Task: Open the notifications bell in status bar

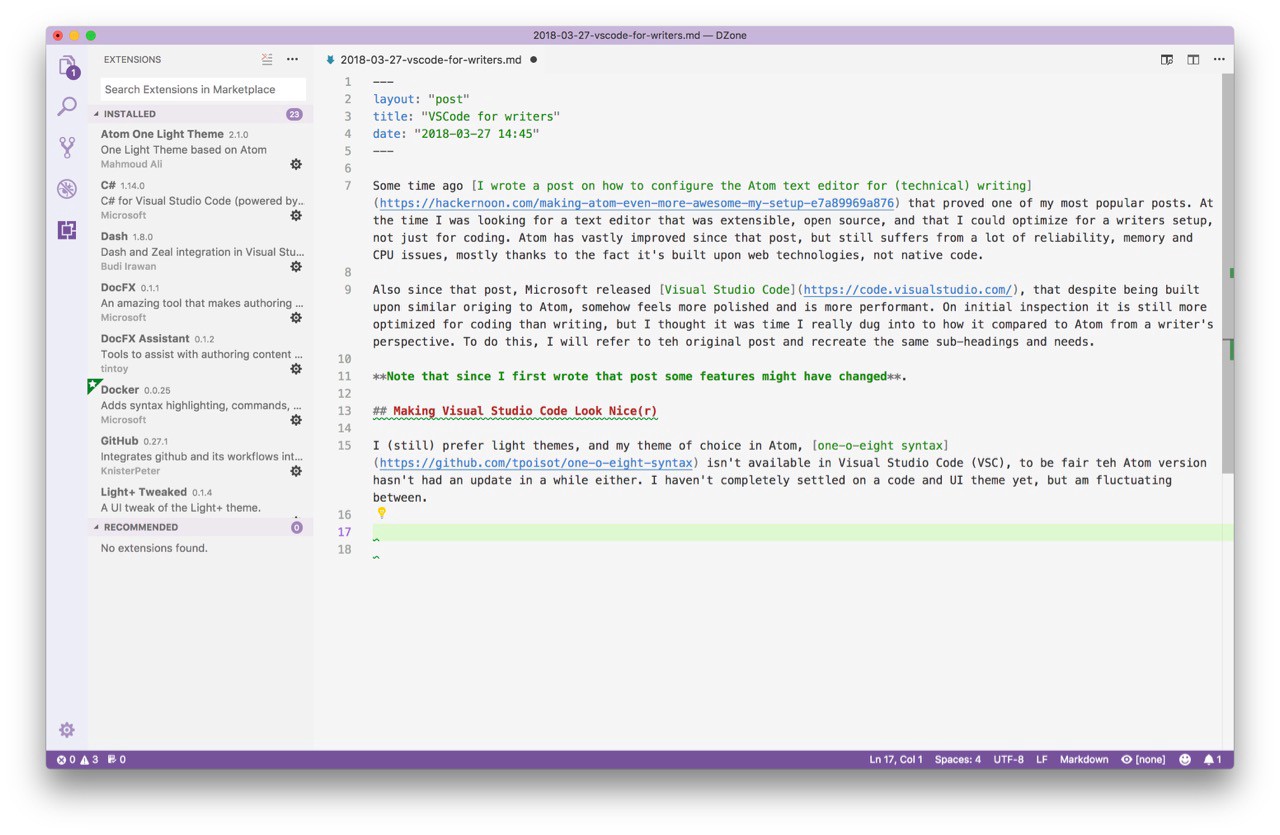Action: click(x=1212, y=760)
